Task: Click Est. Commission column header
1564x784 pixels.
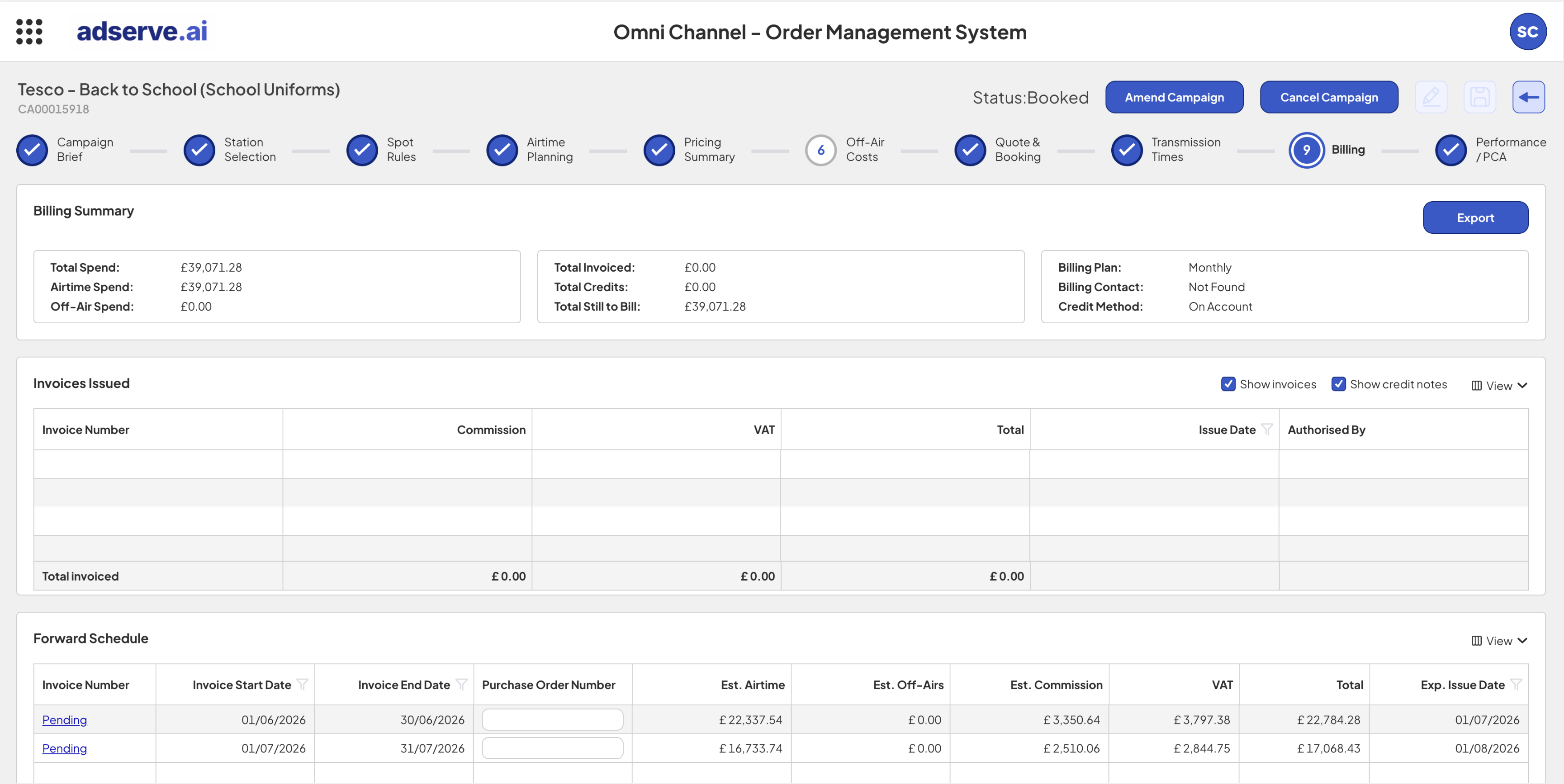Action: click(1057, 685)
